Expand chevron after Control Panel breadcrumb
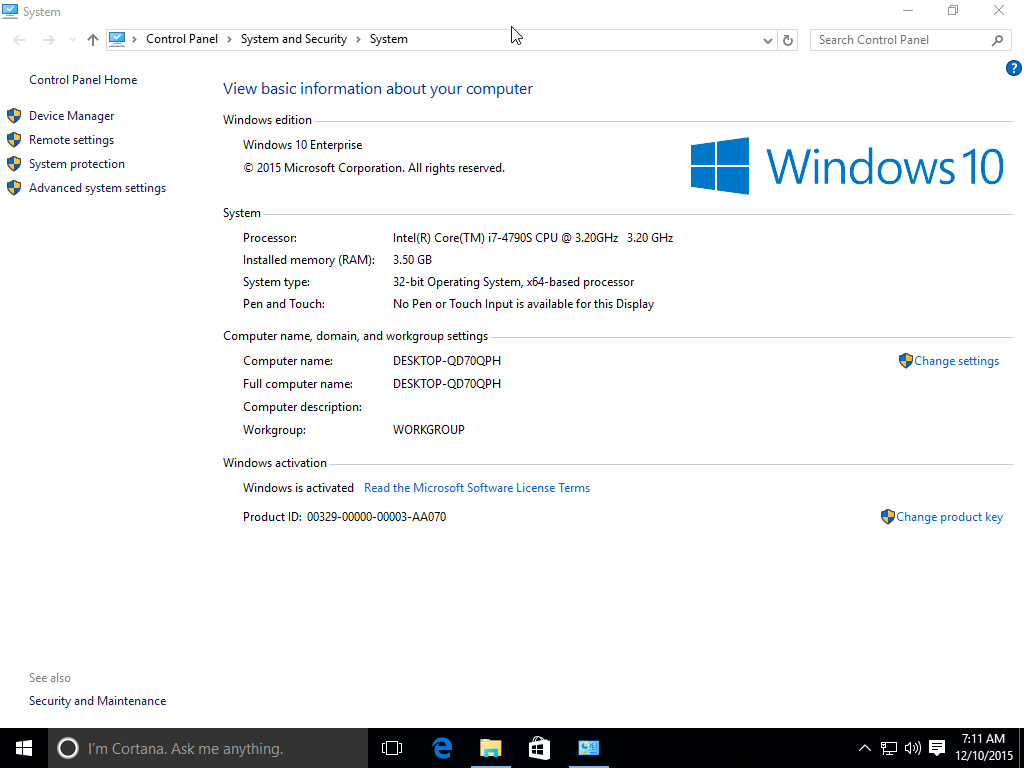 click(x=229, y=40)
